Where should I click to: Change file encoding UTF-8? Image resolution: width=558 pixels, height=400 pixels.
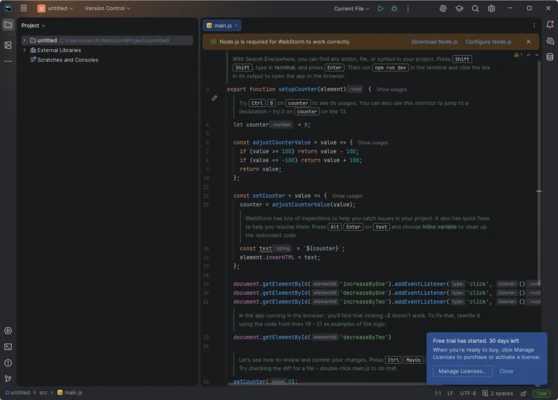(x=468, y=393)
